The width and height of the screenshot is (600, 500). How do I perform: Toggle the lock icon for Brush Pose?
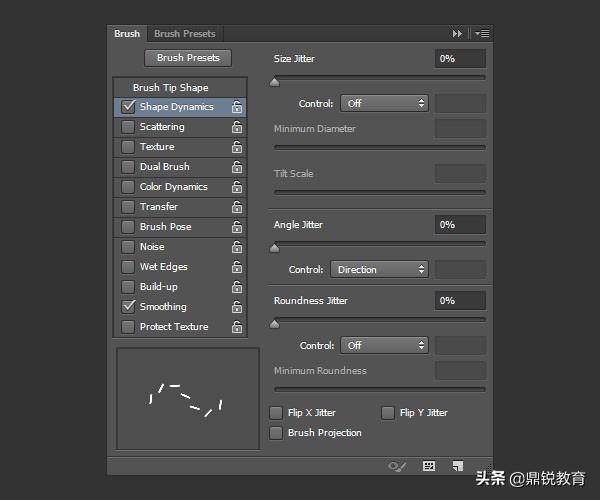237,226
